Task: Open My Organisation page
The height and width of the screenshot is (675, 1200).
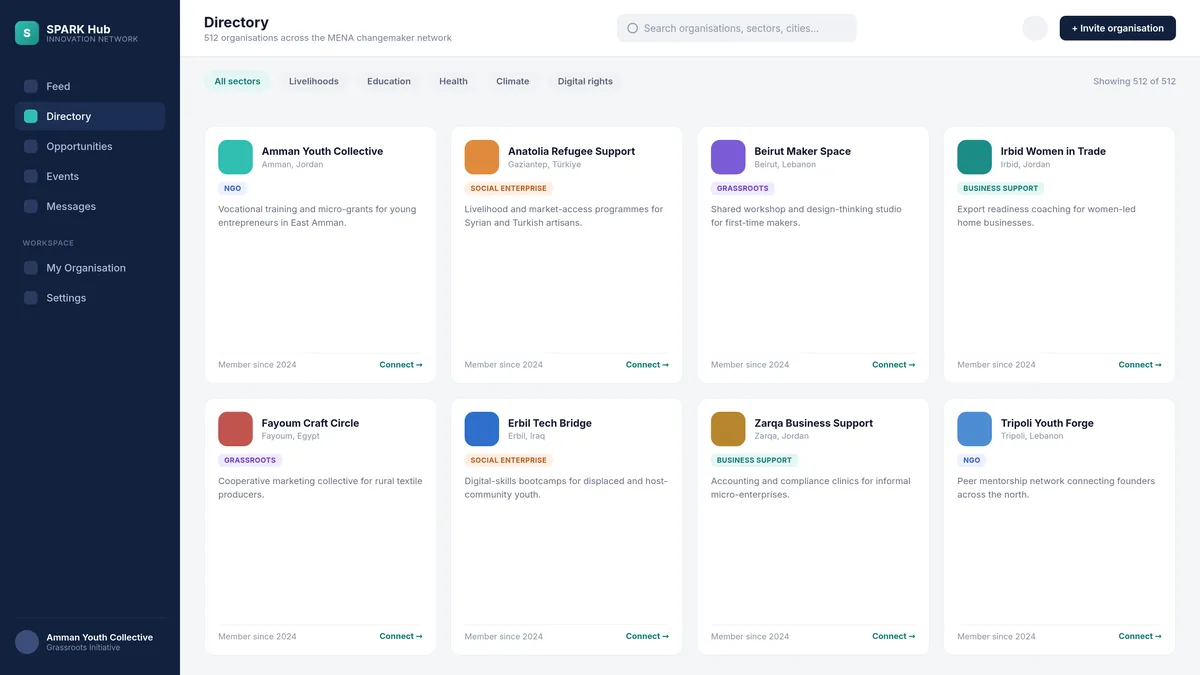Action: point(90,268)
